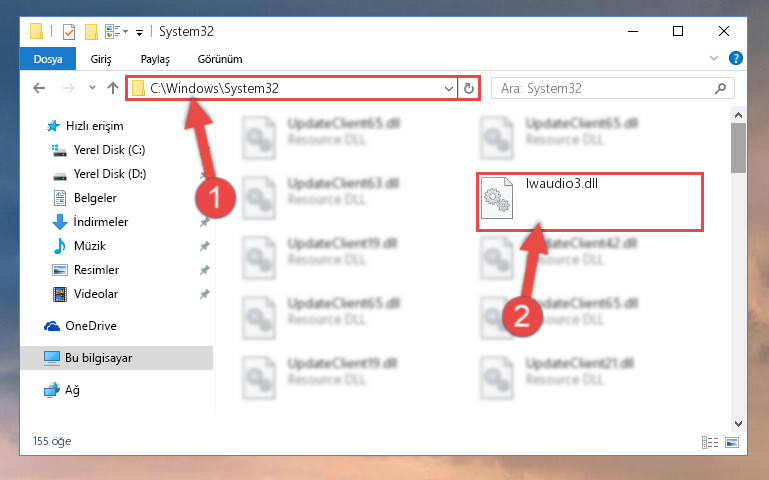This screenshot has height=480, width=769.
Task: Expand the address bar history dropdown
Action: pos(448,89)
